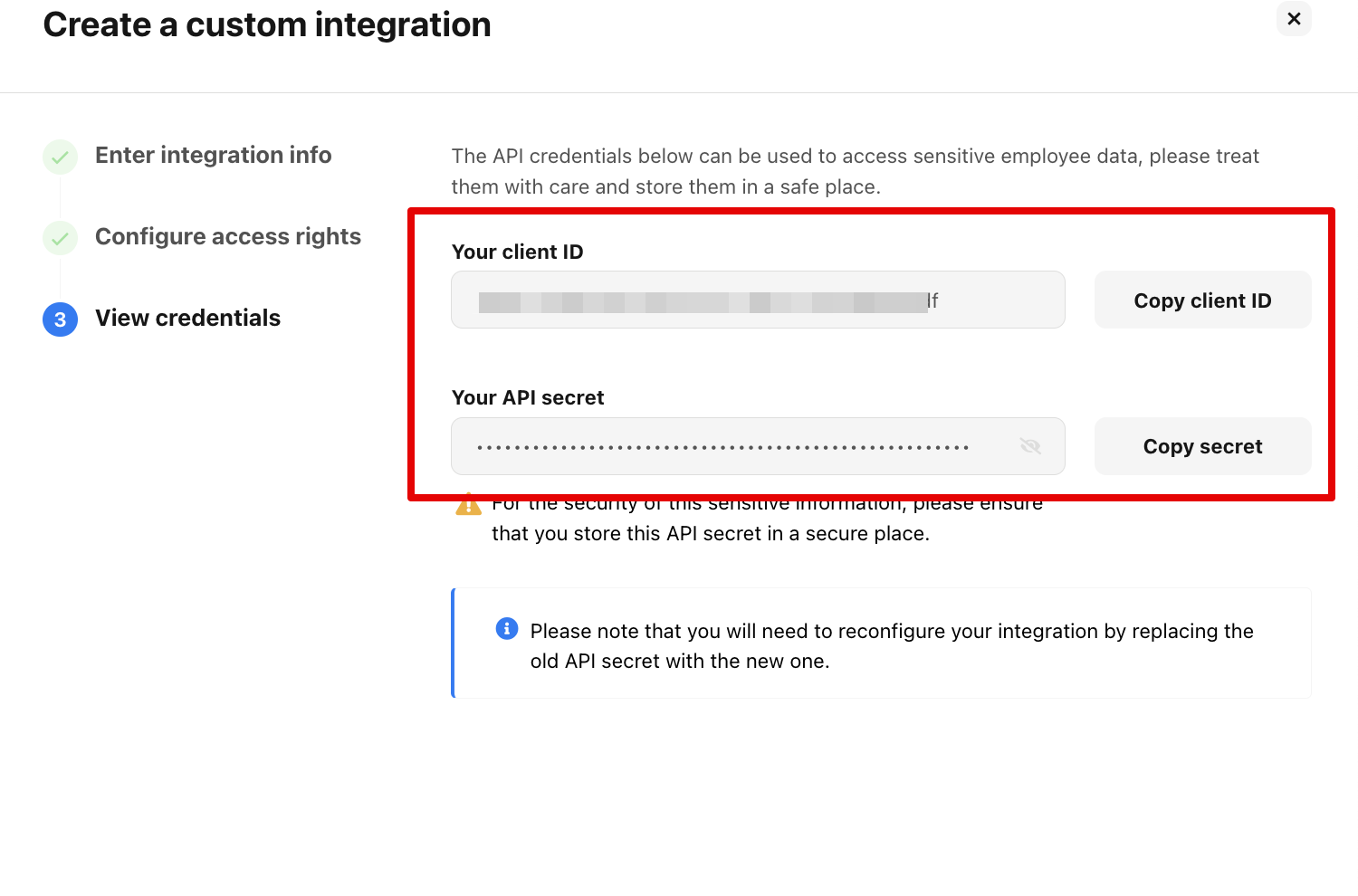Close the custom integration dialog
Screen dimensions: 1358x896
1294,18
